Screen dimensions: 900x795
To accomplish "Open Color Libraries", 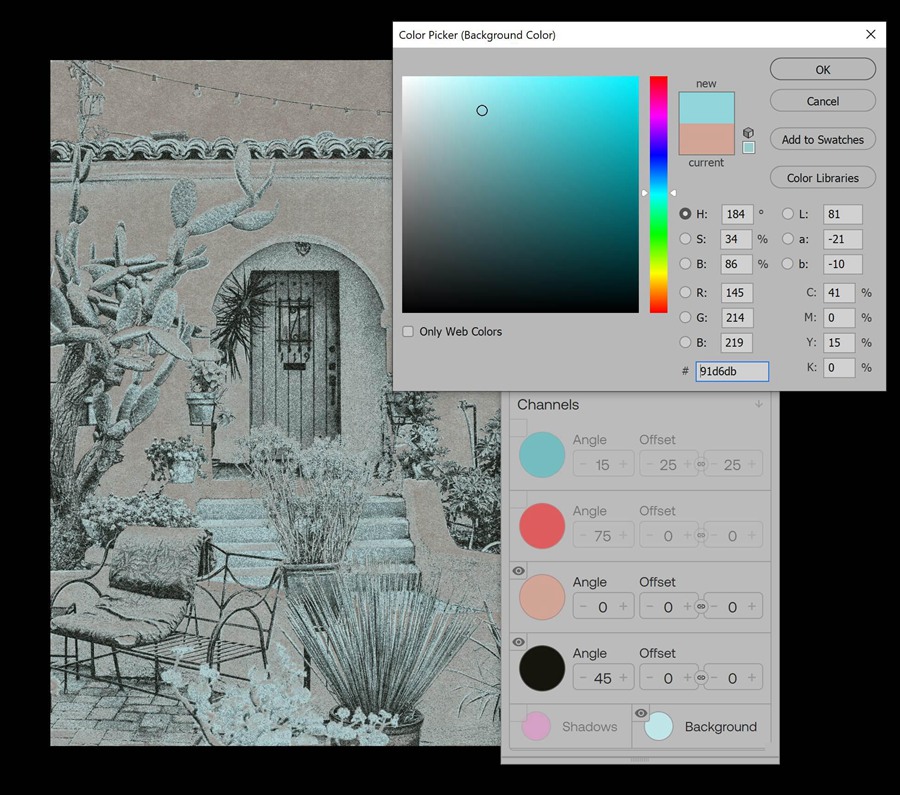I will click(822, 178).
